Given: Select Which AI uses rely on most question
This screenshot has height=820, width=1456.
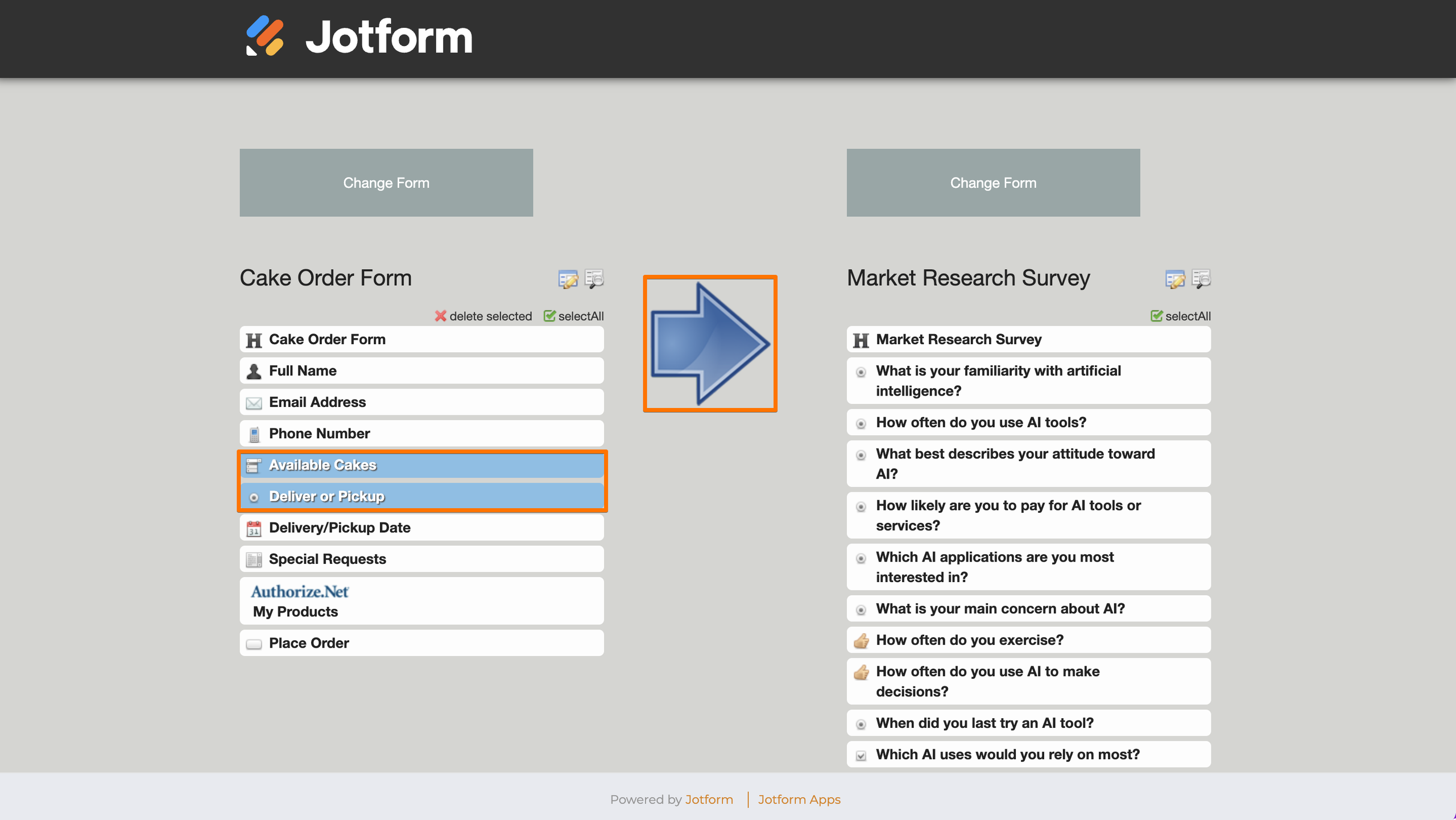Looking at the screenshot, I should 1028,754.
